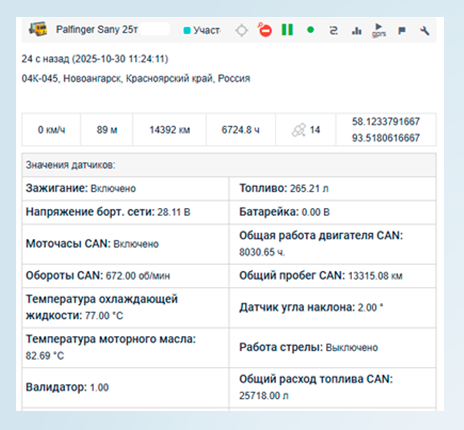Click the green online status dot

(x=310, y=30)
